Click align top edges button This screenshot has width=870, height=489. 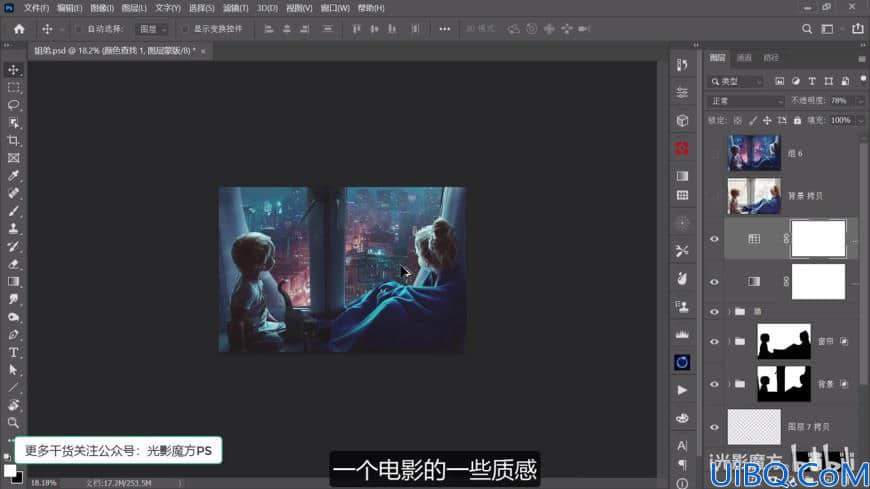(x=356, y=29)
